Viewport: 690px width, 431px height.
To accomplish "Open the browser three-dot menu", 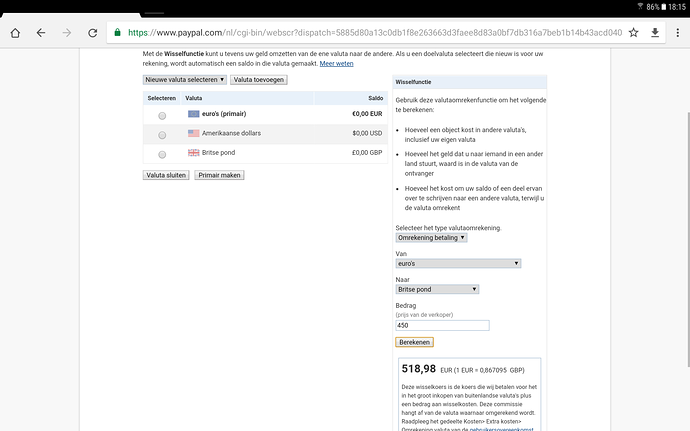I will (x=676, y=32).
